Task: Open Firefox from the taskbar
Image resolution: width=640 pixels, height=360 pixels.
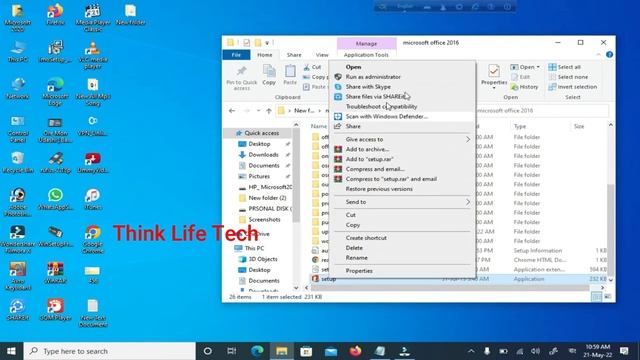Action: (355, 351)
